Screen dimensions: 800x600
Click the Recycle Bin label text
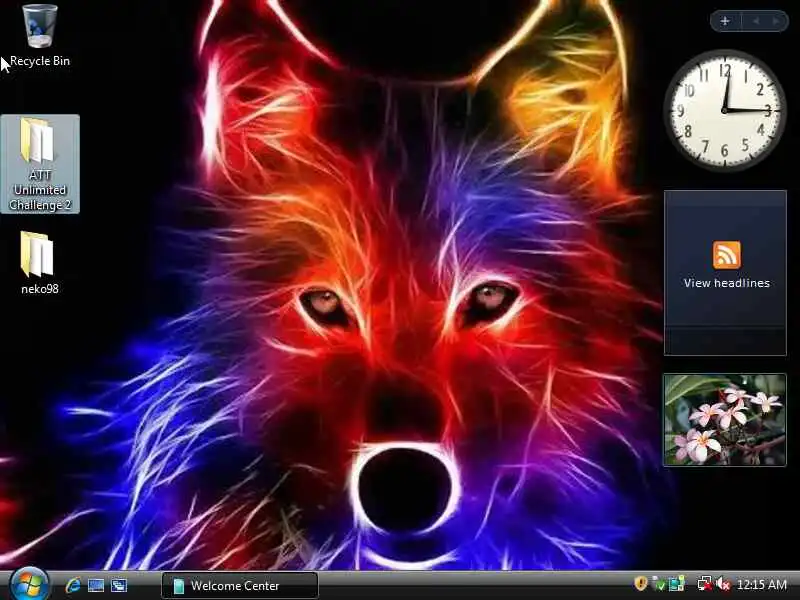40,61
